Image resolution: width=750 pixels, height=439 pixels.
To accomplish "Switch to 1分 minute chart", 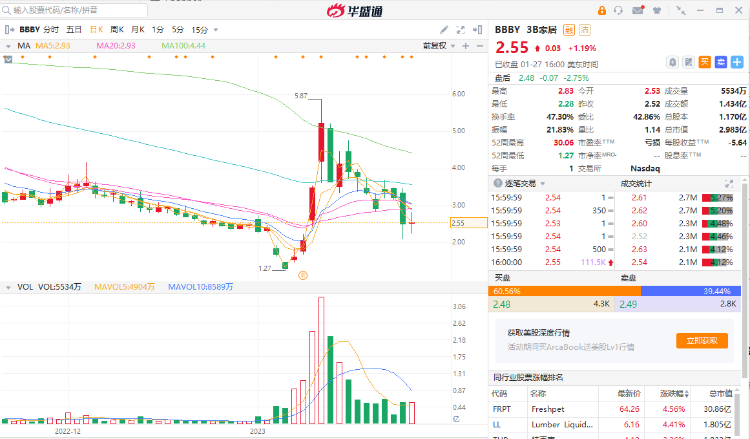I will [x=158, y=30].
